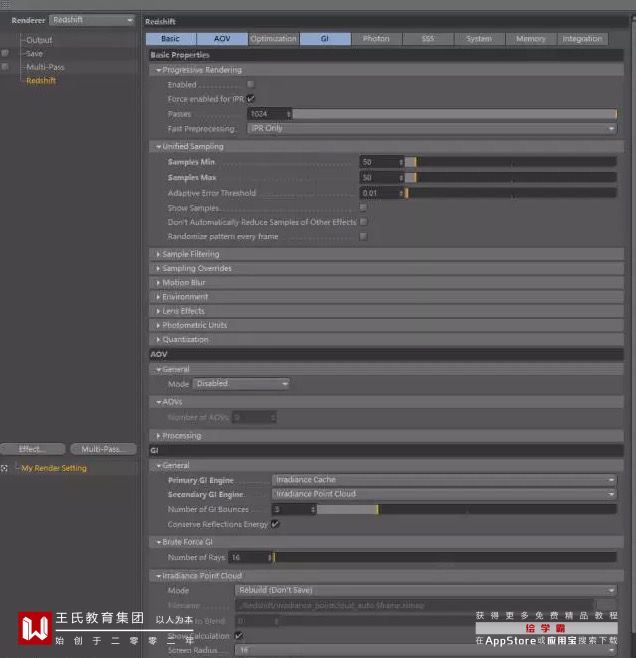
Task: Click the icon beside My Render Setting
Action: click(x=5, y=468)
